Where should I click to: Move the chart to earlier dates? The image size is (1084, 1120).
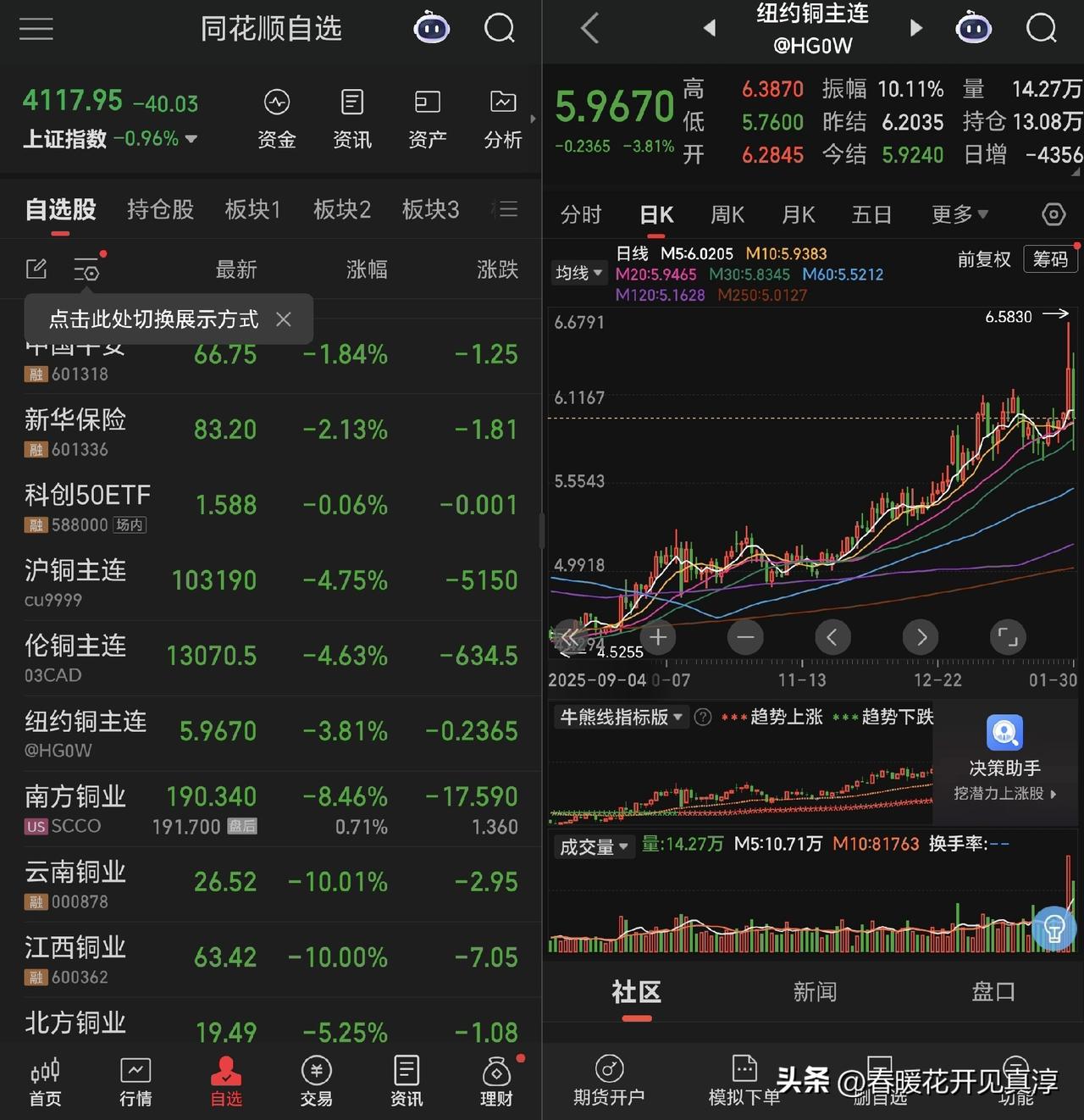(x=832, y=637)
